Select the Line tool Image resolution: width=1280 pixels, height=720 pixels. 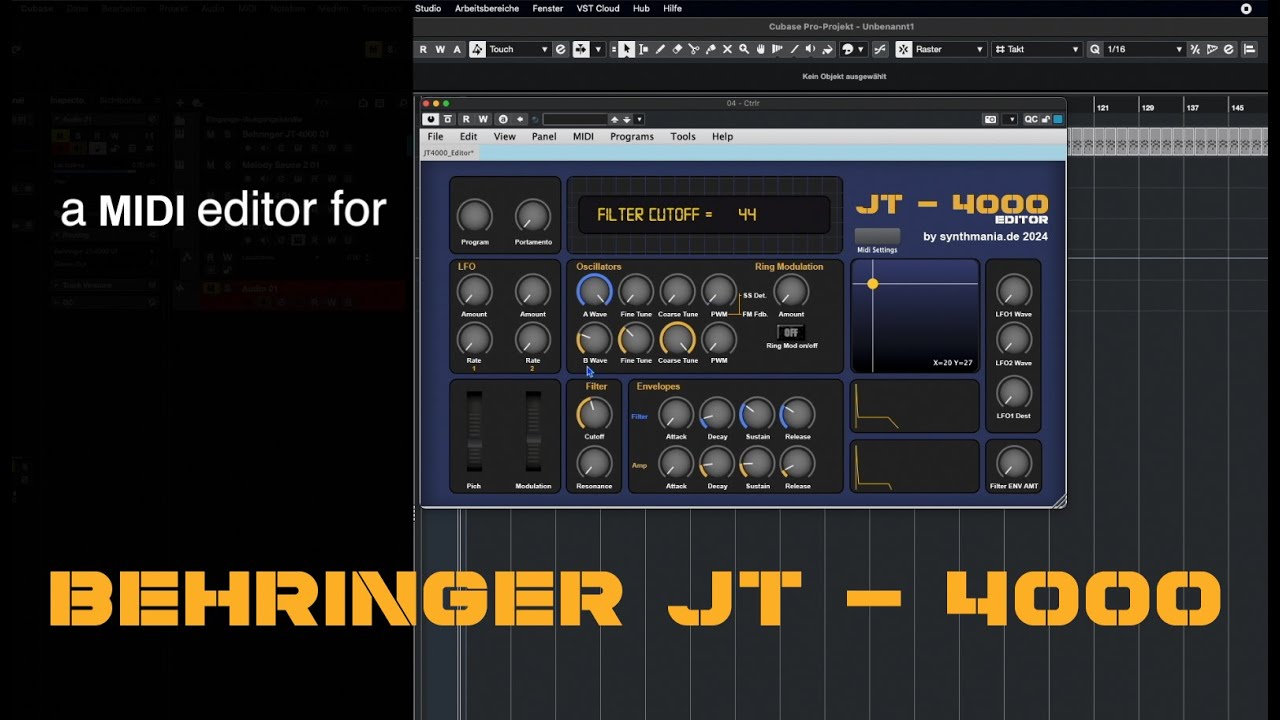[794, 49]
